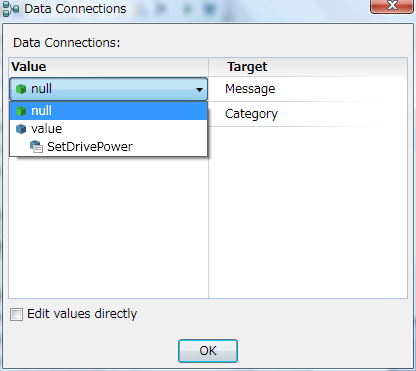Open the Value combo box dropdown arrow

199,89
